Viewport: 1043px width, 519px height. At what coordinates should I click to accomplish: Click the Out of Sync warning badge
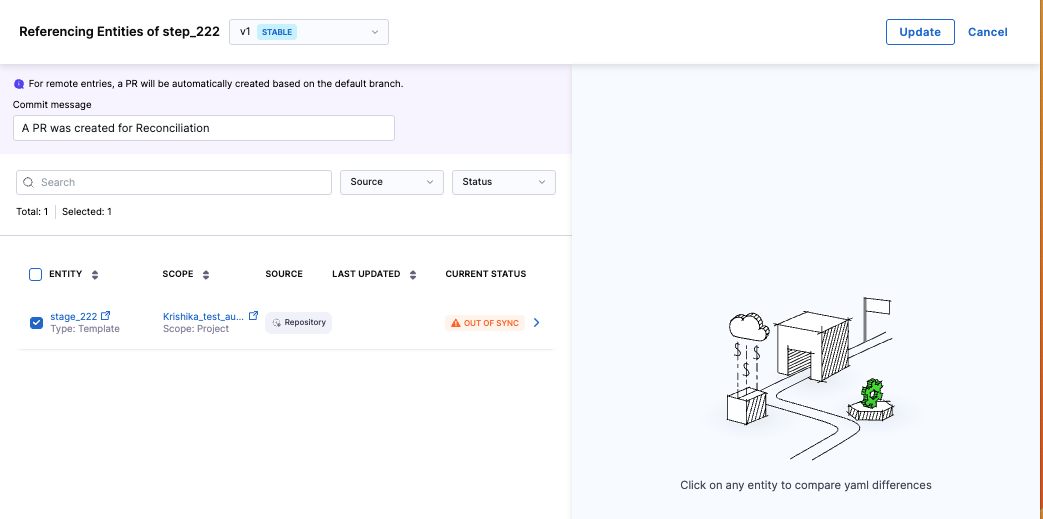485,323
